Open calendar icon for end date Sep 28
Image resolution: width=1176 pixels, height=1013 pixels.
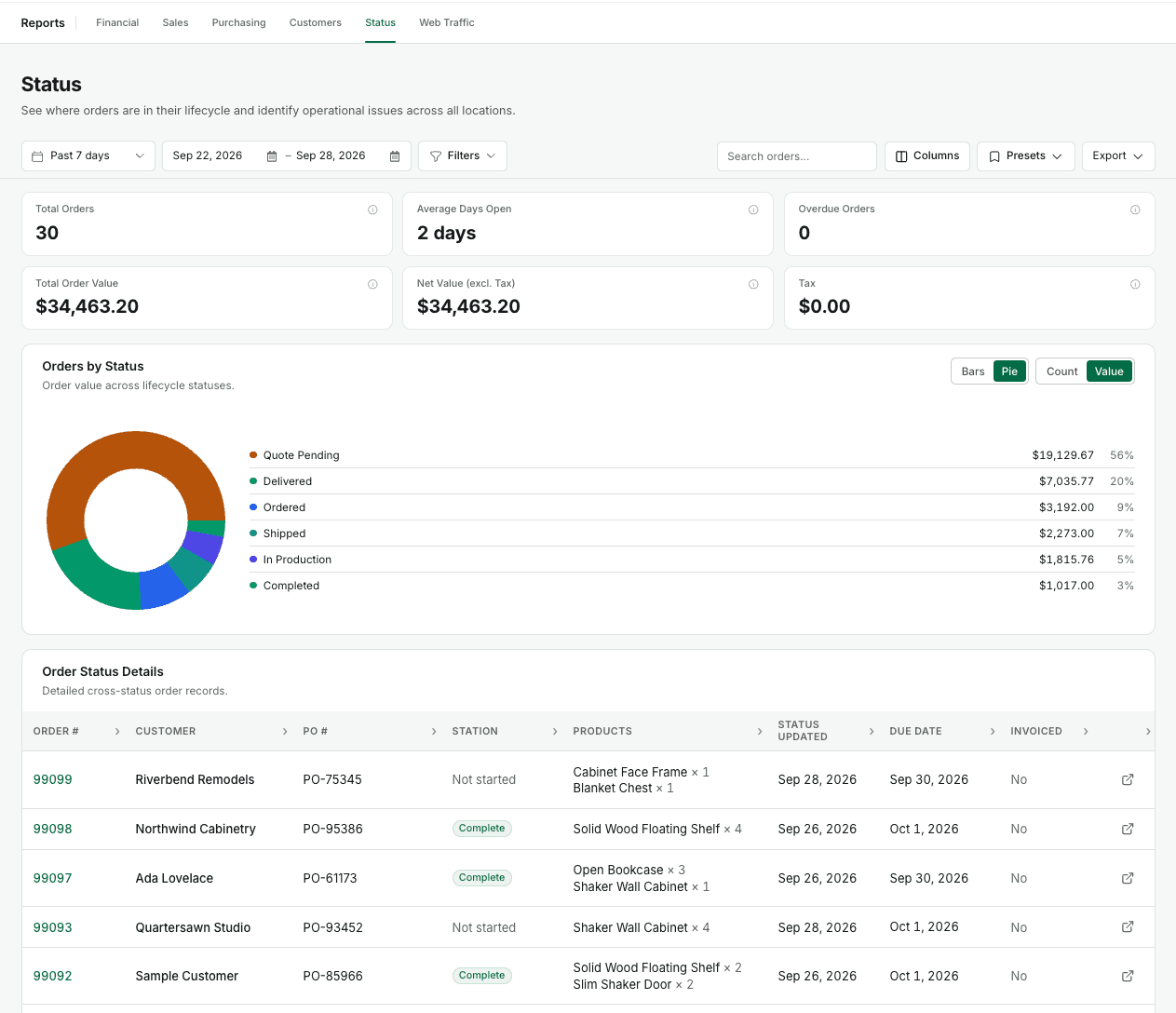point(395,156)
